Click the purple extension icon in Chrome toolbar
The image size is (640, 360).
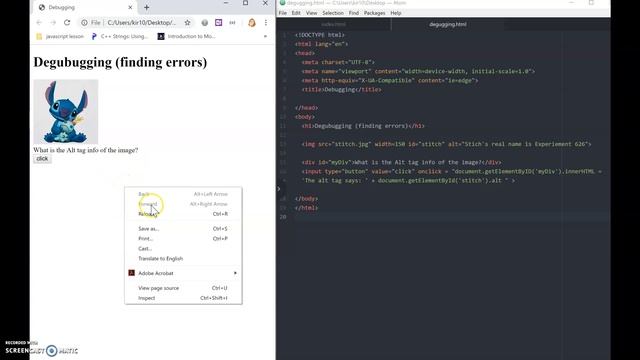(219, 23)
